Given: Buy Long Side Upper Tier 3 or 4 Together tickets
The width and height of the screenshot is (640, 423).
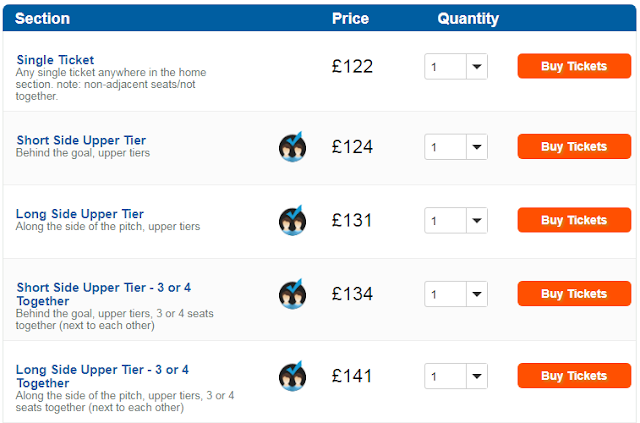Looking at the screenshot, I should point(573,376).
